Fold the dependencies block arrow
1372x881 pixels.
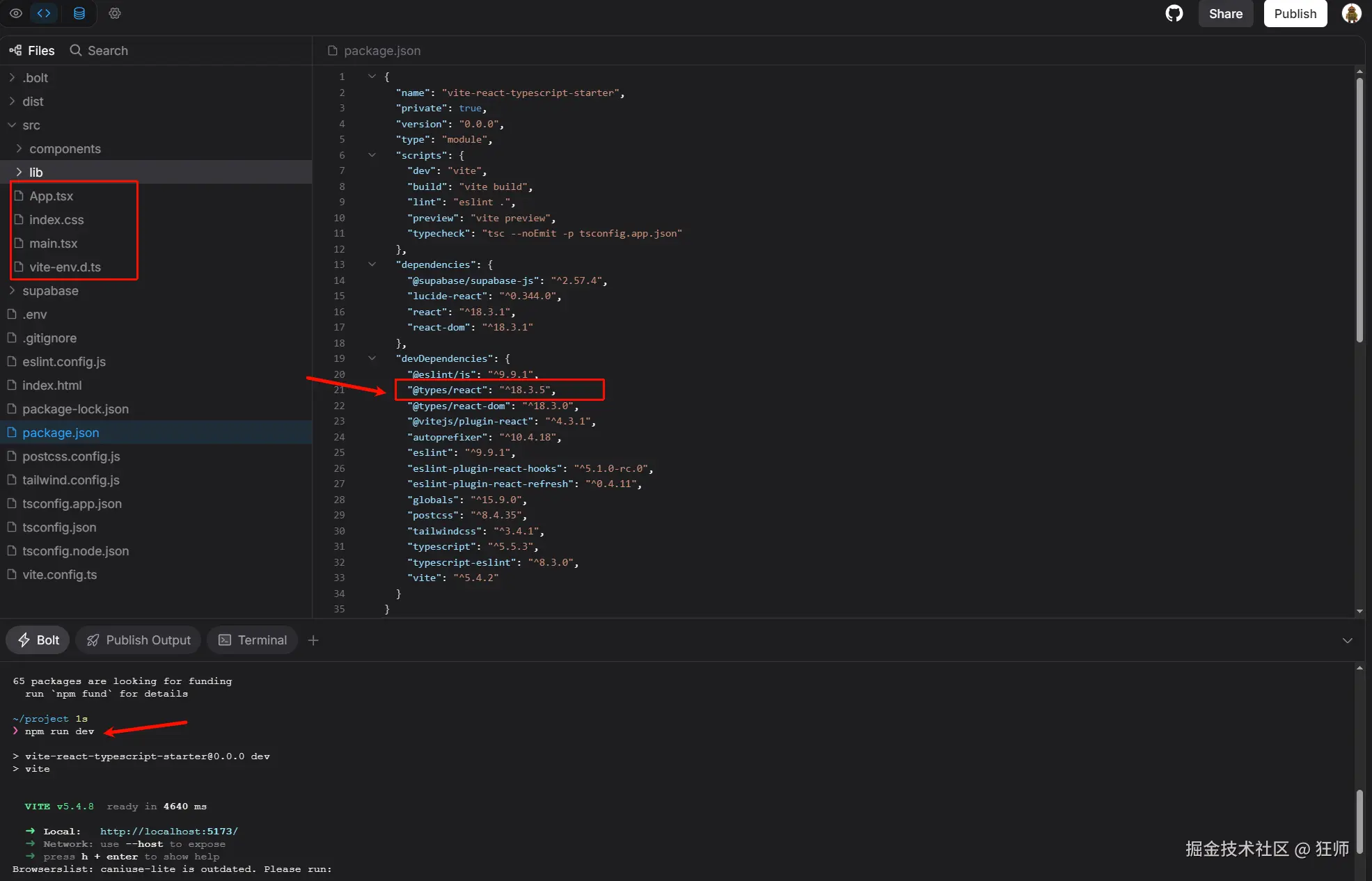coord(372,264)
